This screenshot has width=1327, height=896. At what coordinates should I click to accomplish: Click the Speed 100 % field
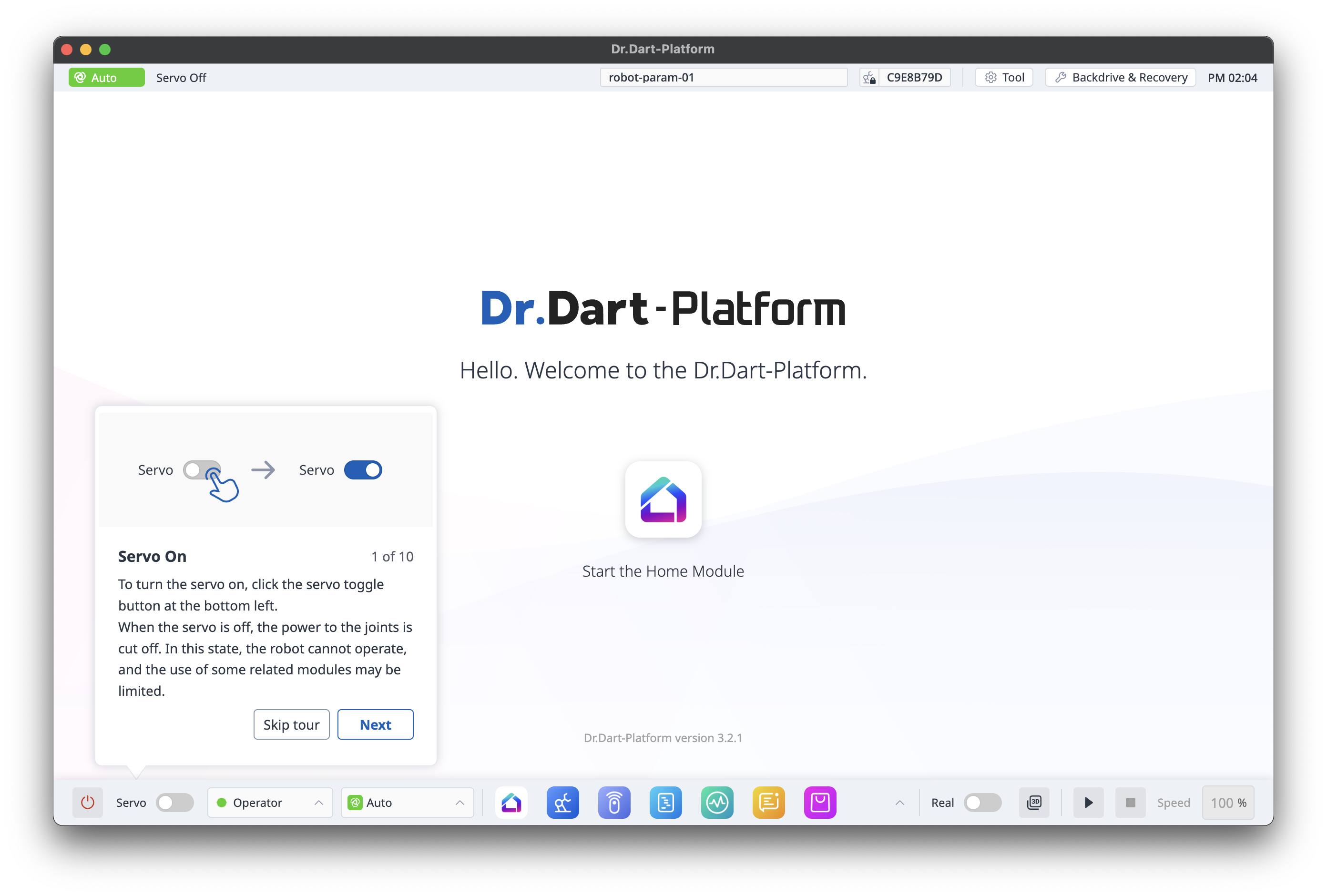pyautogui.click(x=1228, y=802)
